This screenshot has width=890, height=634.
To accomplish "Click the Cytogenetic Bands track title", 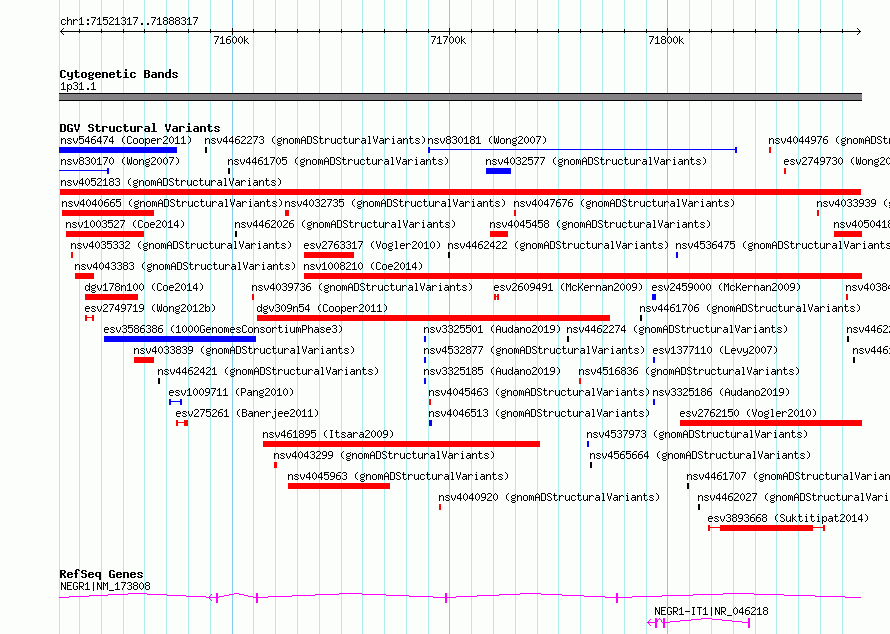I will 119,74.
